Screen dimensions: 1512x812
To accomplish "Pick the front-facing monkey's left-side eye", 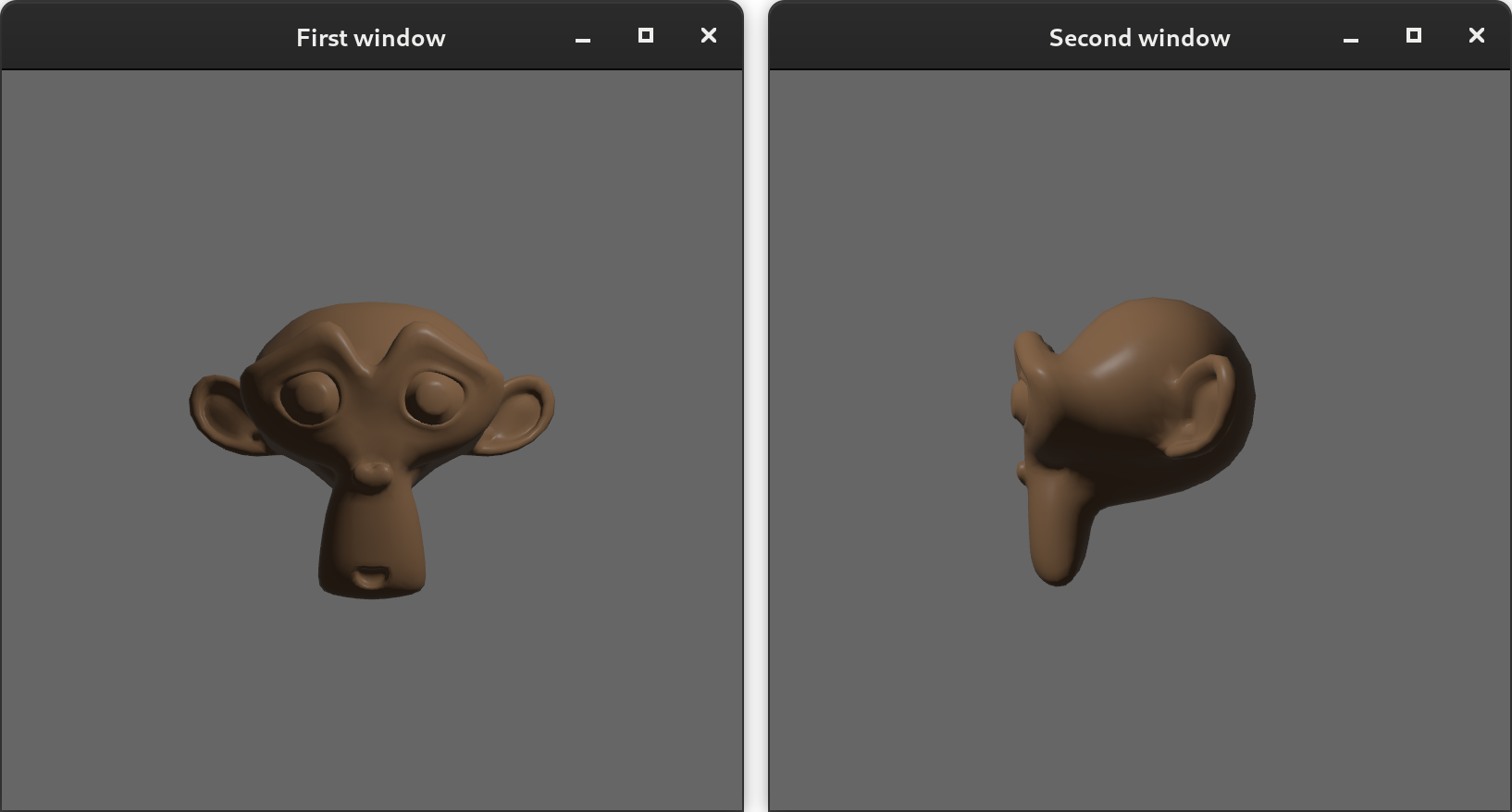I will click(309, 398).
